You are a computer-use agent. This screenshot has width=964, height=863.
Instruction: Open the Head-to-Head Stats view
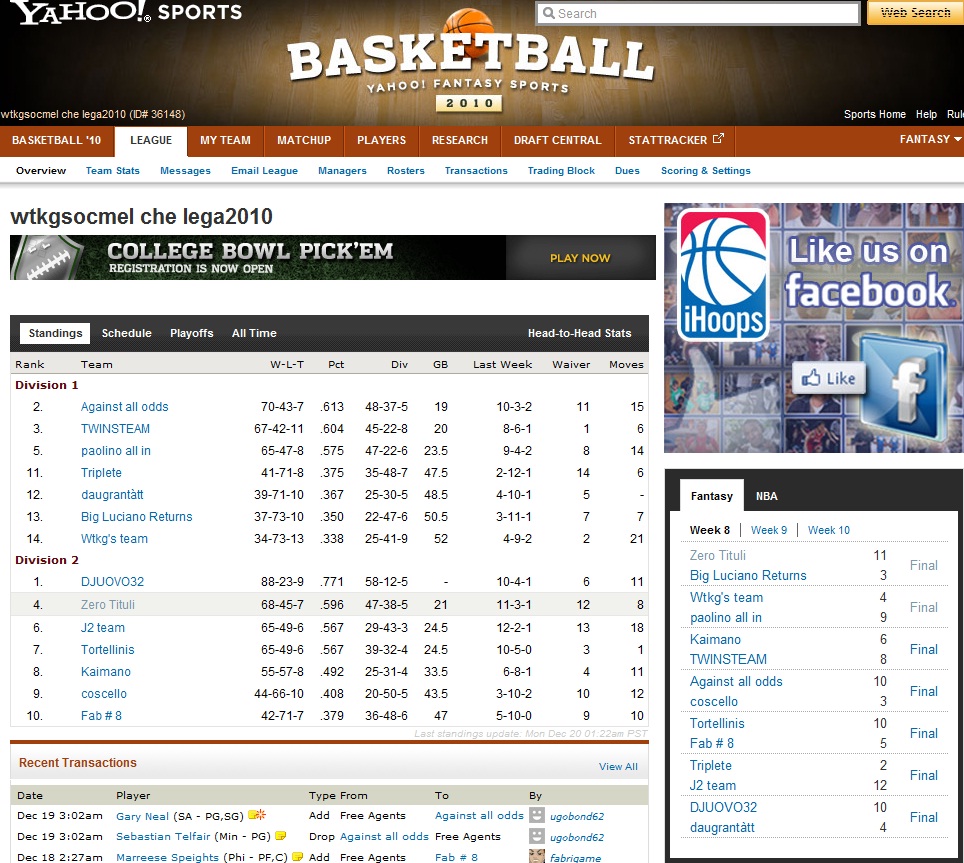(579, 333)
